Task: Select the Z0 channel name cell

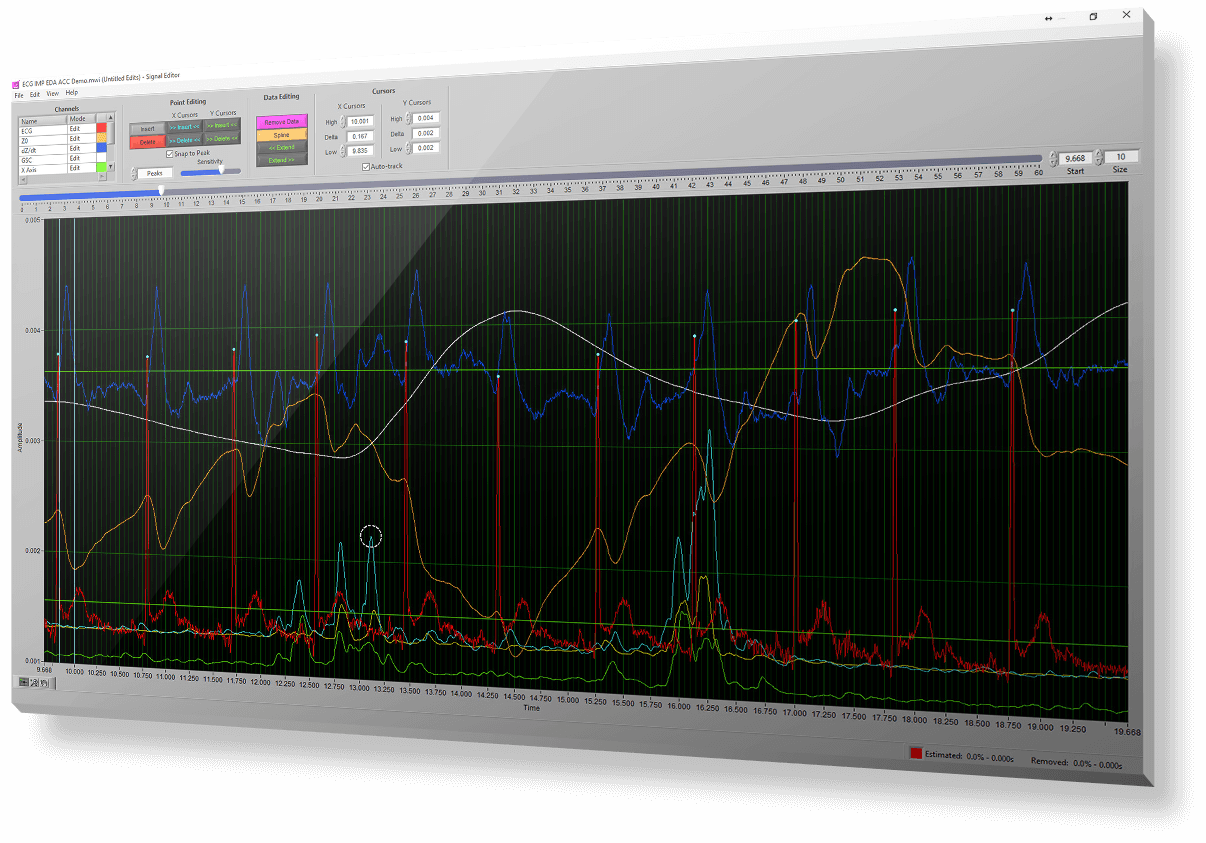Action: 43,141
